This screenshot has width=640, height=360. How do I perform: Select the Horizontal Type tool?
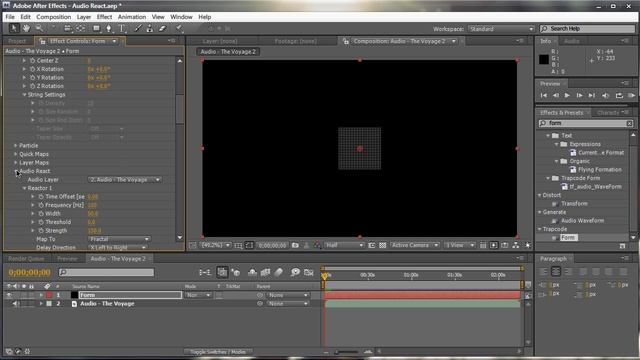click(x=122, y=28)
